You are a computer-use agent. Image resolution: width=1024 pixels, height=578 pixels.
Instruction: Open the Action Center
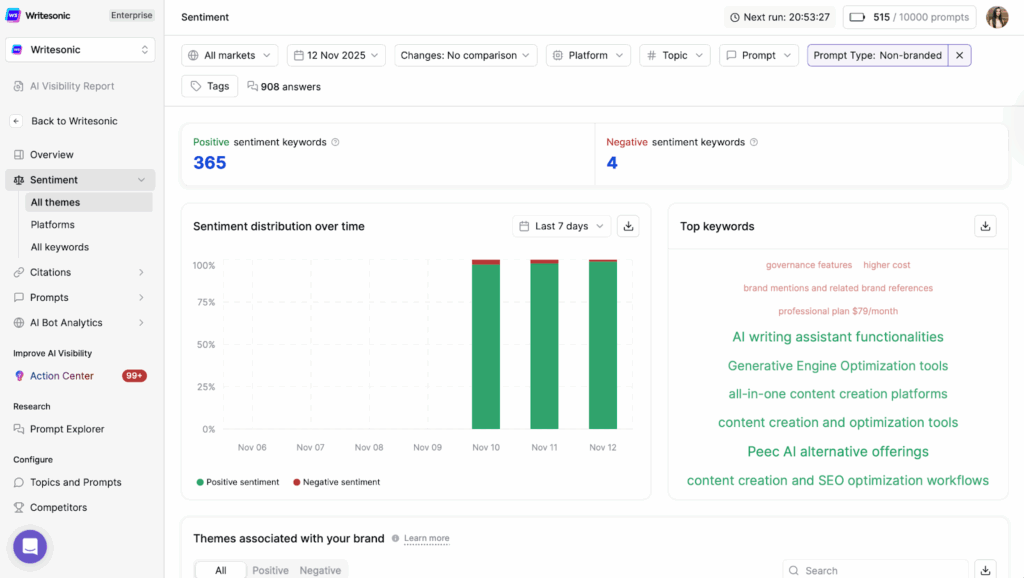62,375
